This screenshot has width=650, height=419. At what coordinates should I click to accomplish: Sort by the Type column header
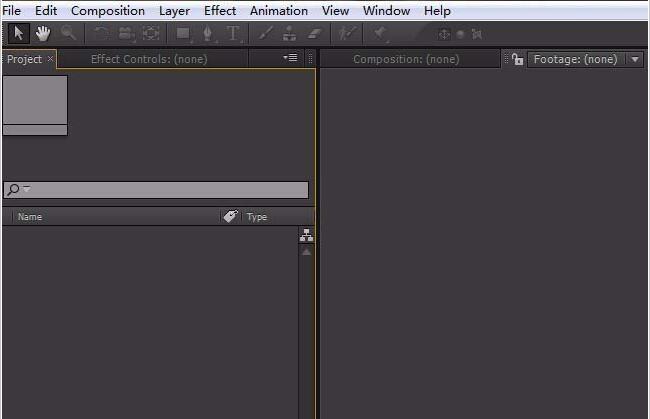coord(257,217)
